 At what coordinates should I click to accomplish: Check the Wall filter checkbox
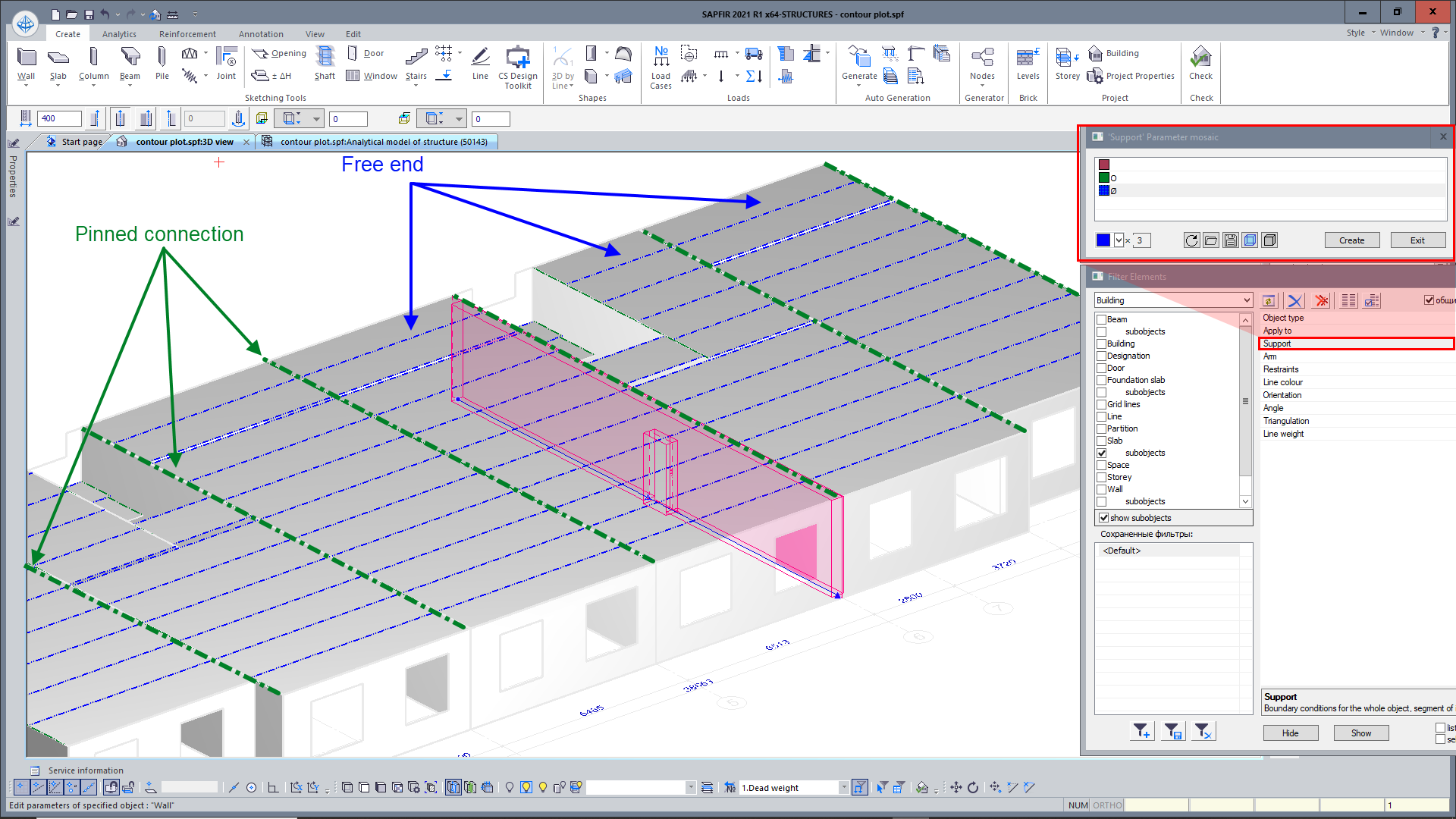1102,489
